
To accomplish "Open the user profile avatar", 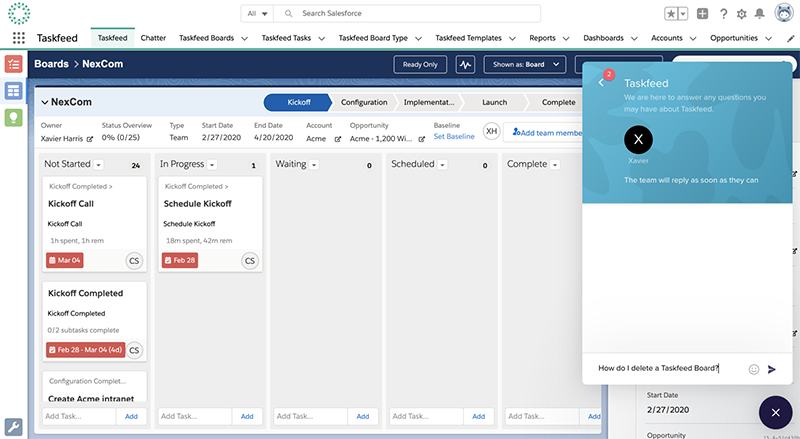I will click(784, 13).
